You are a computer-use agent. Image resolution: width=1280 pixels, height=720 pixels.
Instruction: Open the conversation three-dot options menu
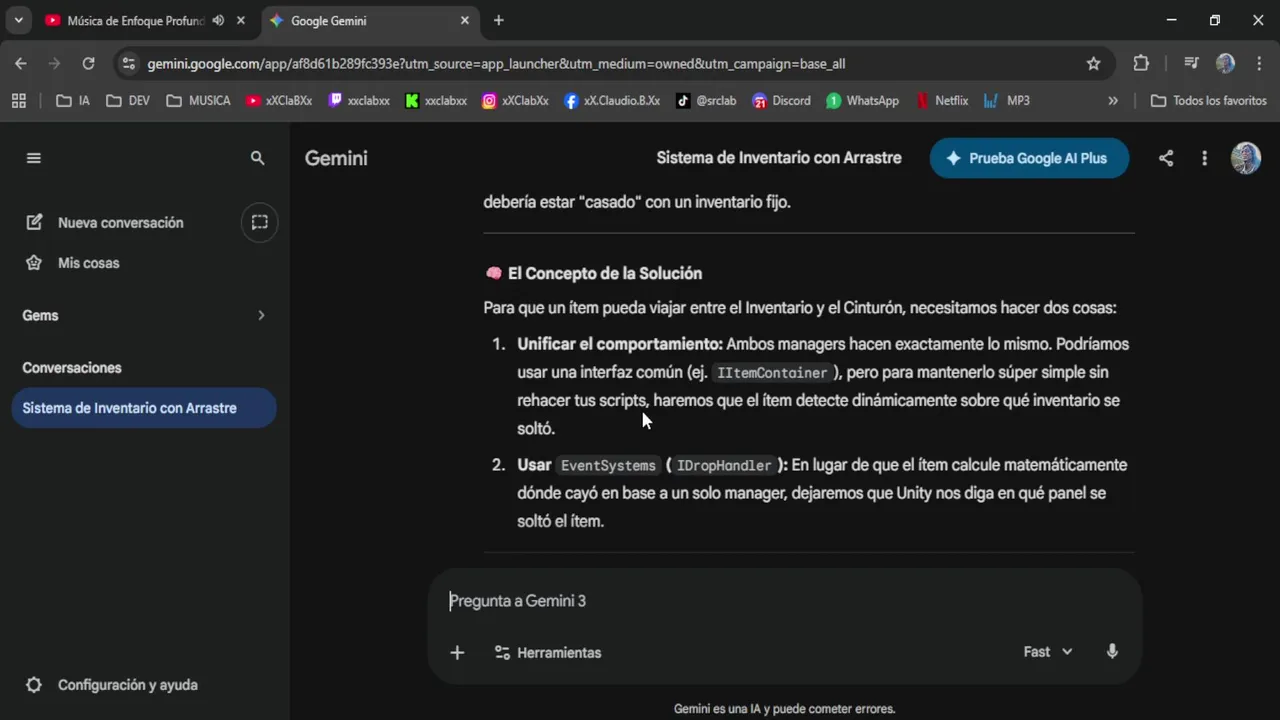pyautogui.click(x=1205, y=158)
